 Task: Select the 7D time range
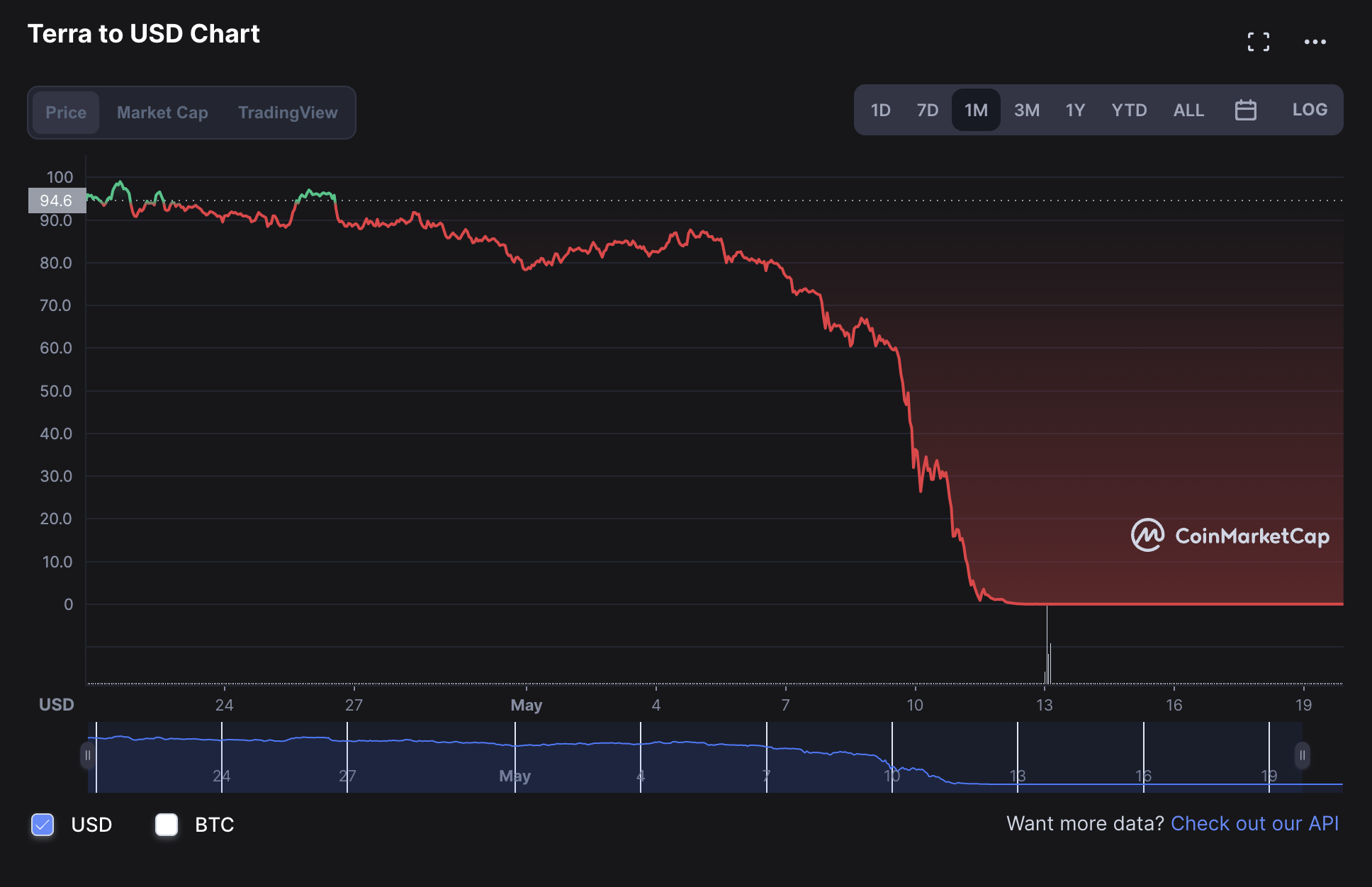(927, 111)
